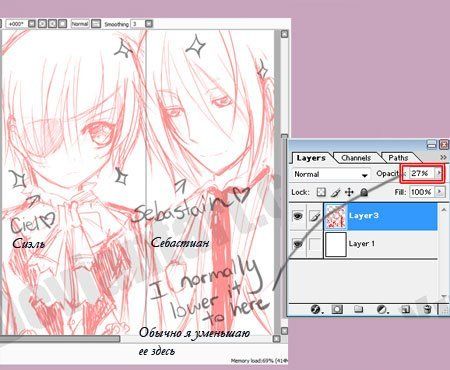This screenshot has height=370, width=450.
Task: Toggle Lock all padlock icon
Action: [x=364, y=192]
